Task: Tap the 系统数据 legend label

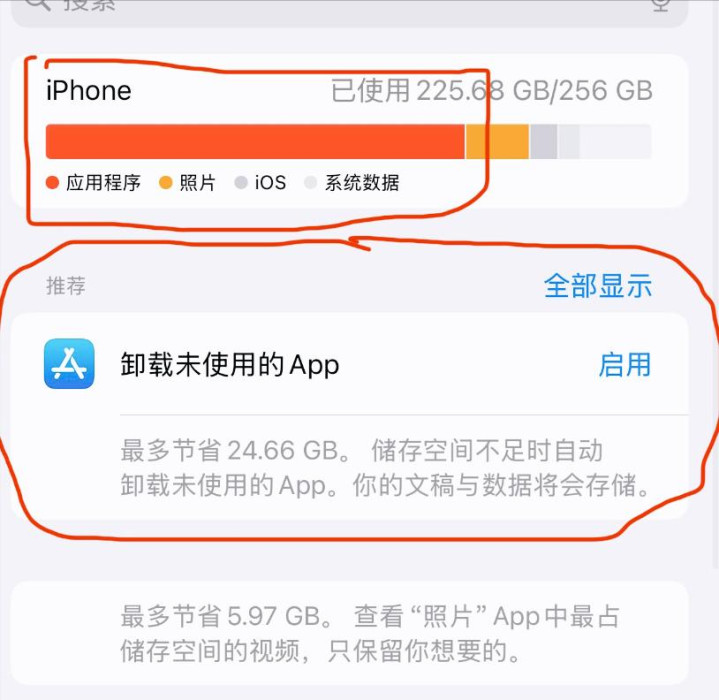Action: click(x=362, y=182)
